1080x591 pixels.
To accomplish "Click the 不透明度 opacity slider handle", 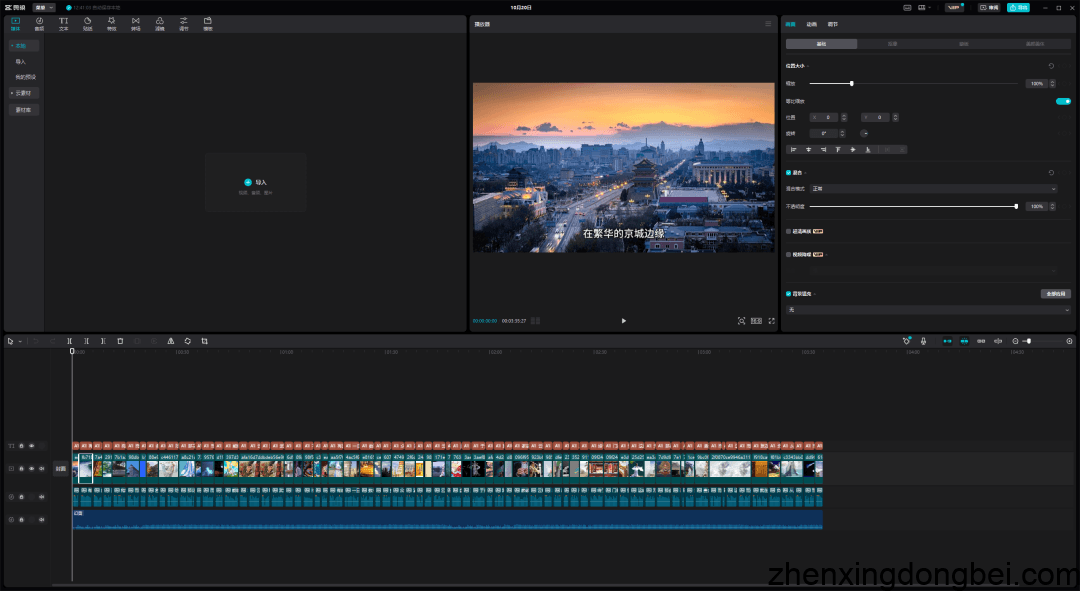I will click(1016, 206).
